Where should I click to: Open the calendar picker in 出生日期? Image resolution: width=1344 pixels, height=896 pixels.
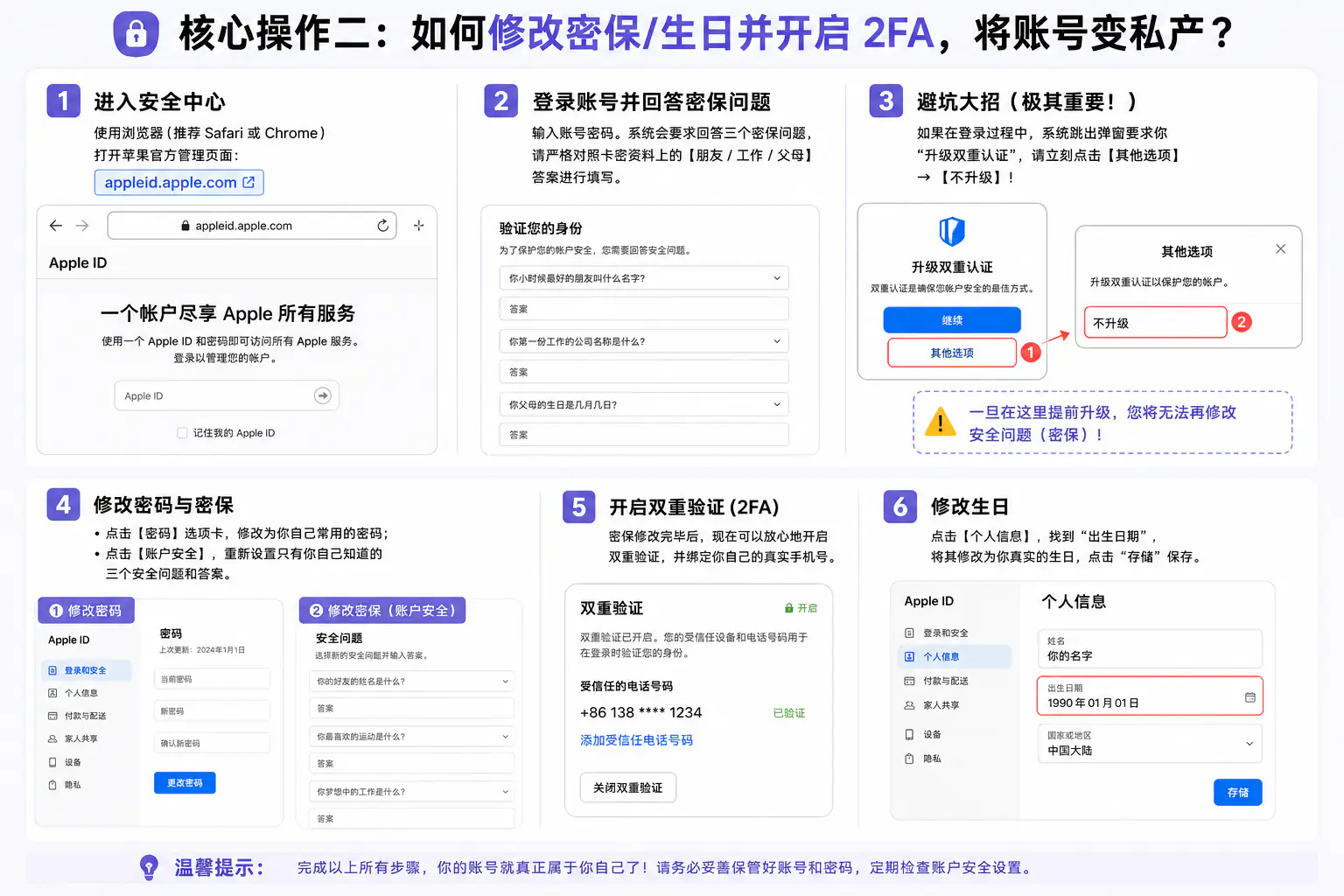tap(1250, 697)
